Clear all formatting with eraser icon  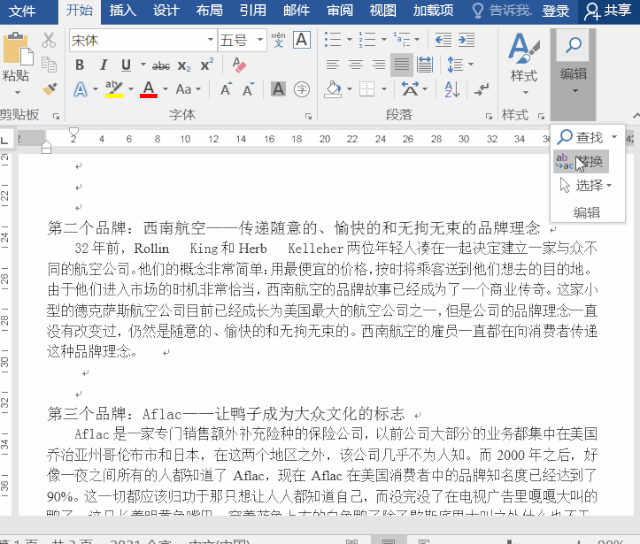coord(239,64)
